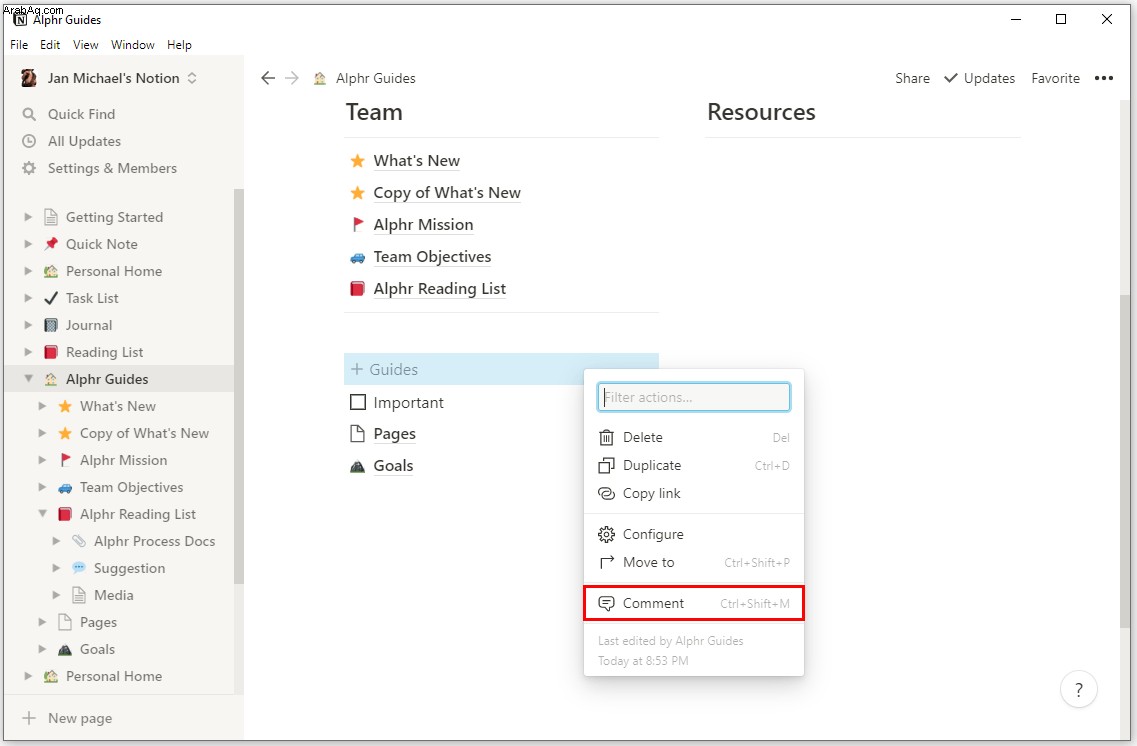The image size is (1137, 746).
Task: Expand Getting Started with its sidebar triangle
Action: coord(28,217)
